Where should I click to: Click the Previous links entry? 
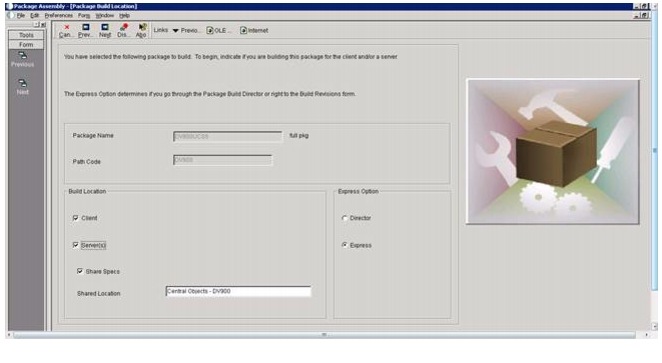click(x=190, y=30)
